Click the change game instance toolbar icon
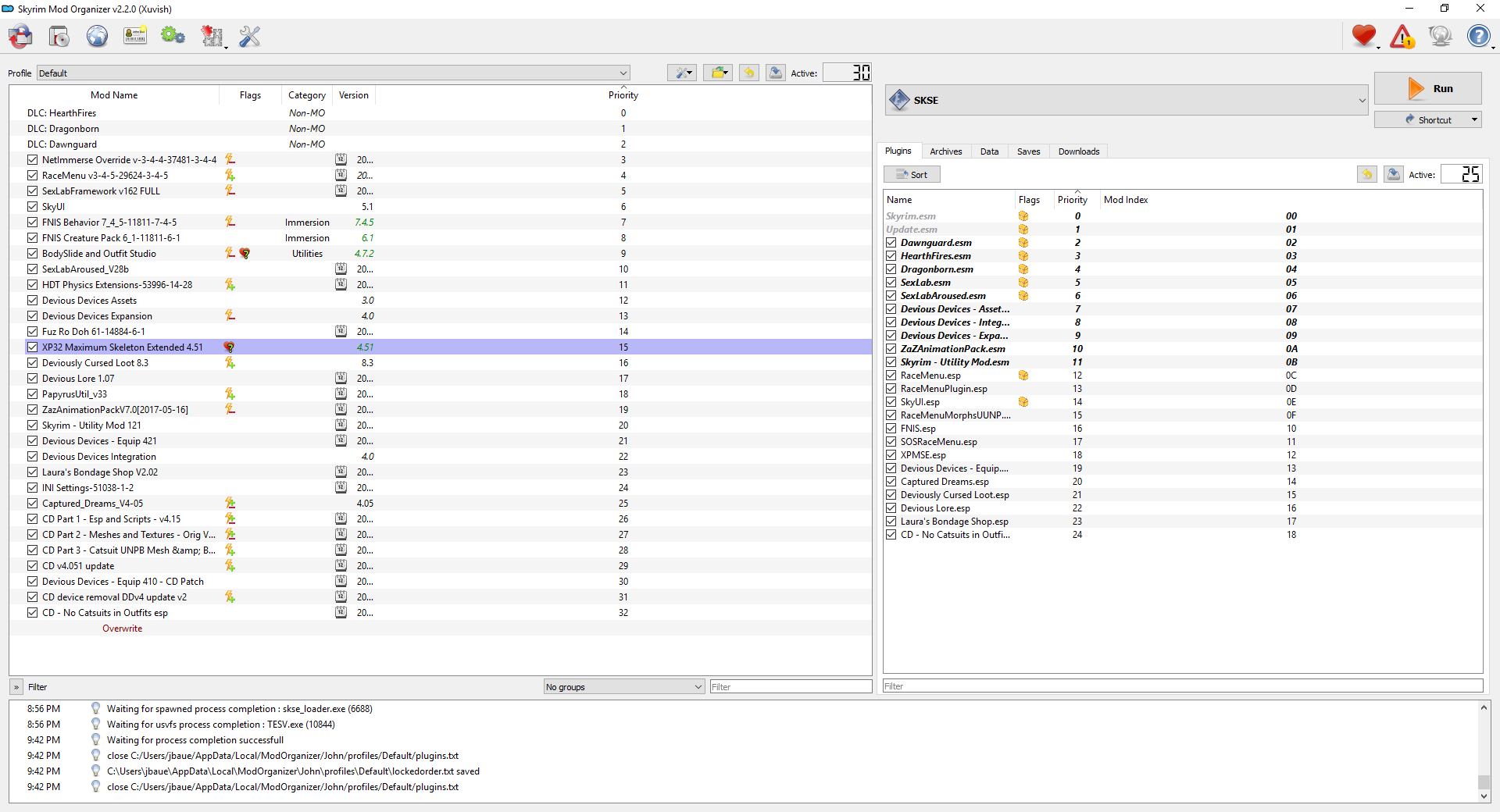This screenshot has width=1500, height=812. (x=21, y=36)
